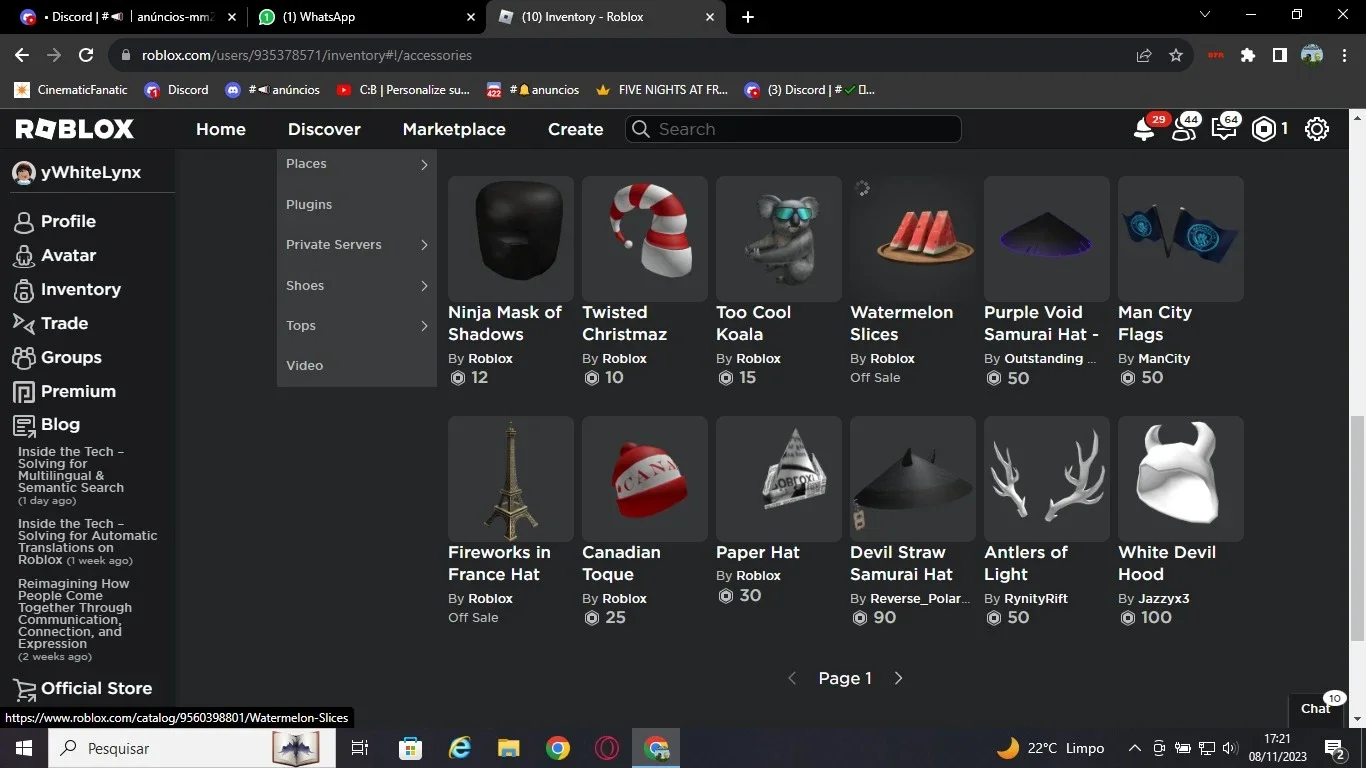This screenshot has width=1366, height=768.
Task: Open the browser tab search dropdown arrow
Action: pos(1205,15)
